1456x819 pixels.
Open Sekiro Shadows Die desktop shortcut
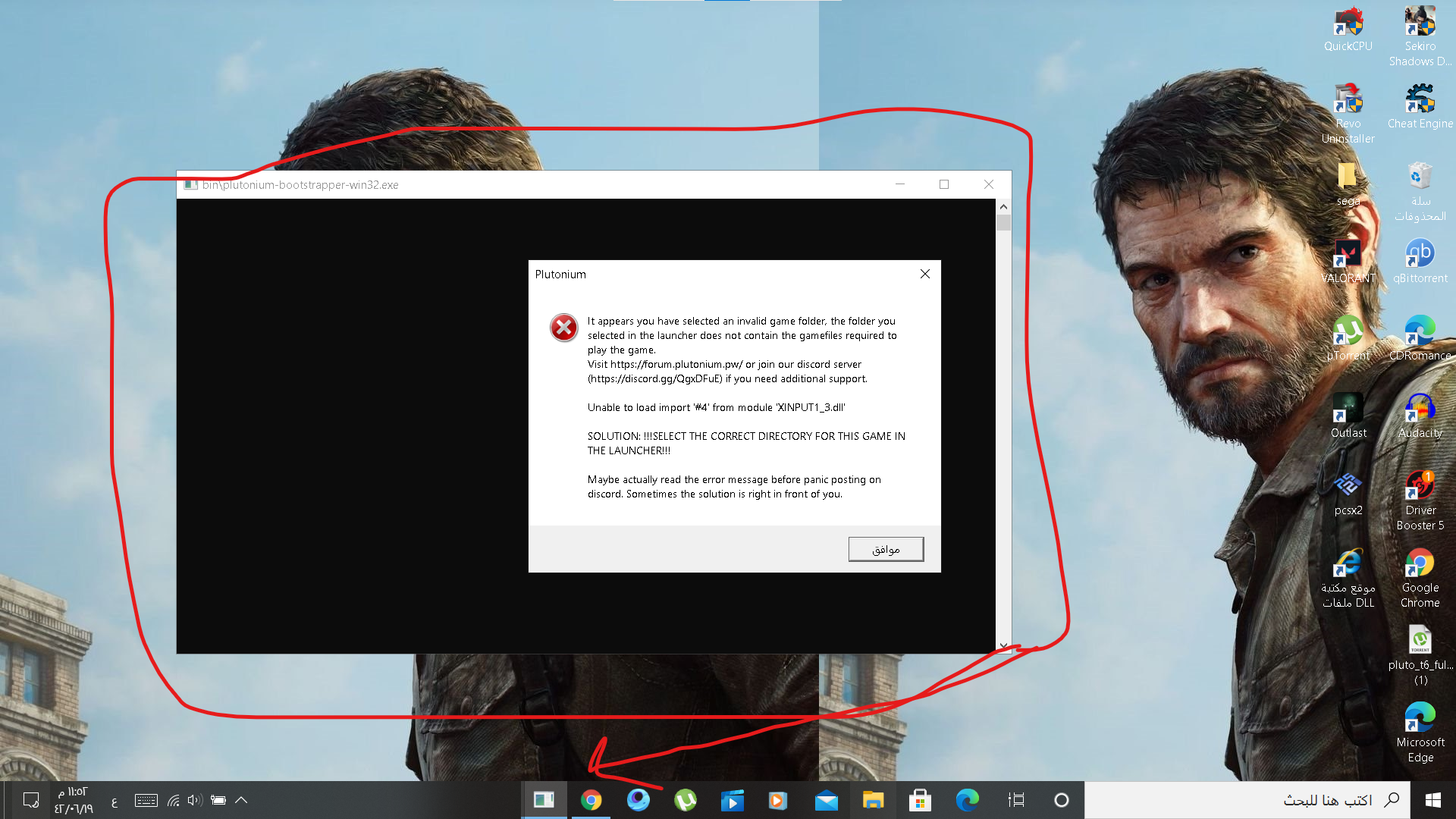(1420, 36)
